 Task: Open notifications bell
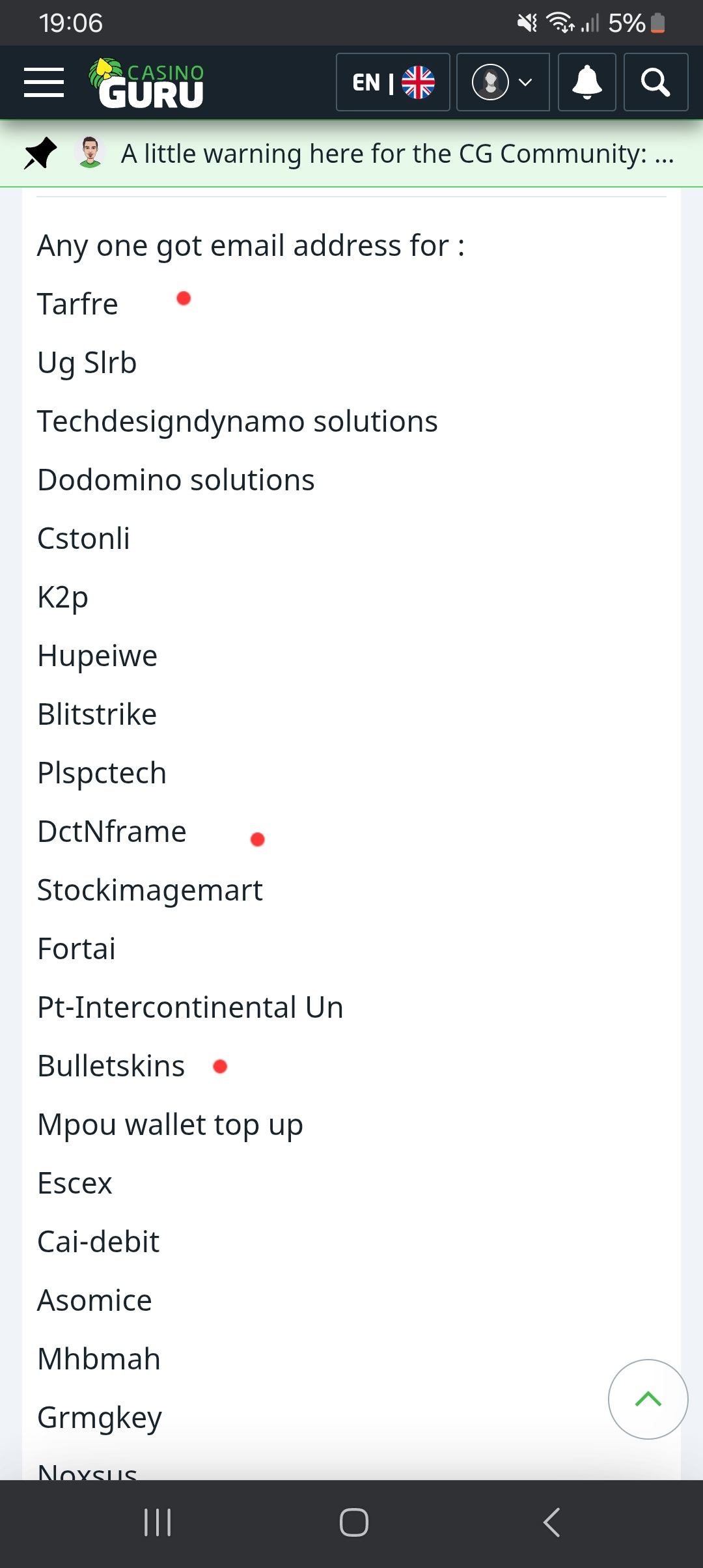coord(586,83)
